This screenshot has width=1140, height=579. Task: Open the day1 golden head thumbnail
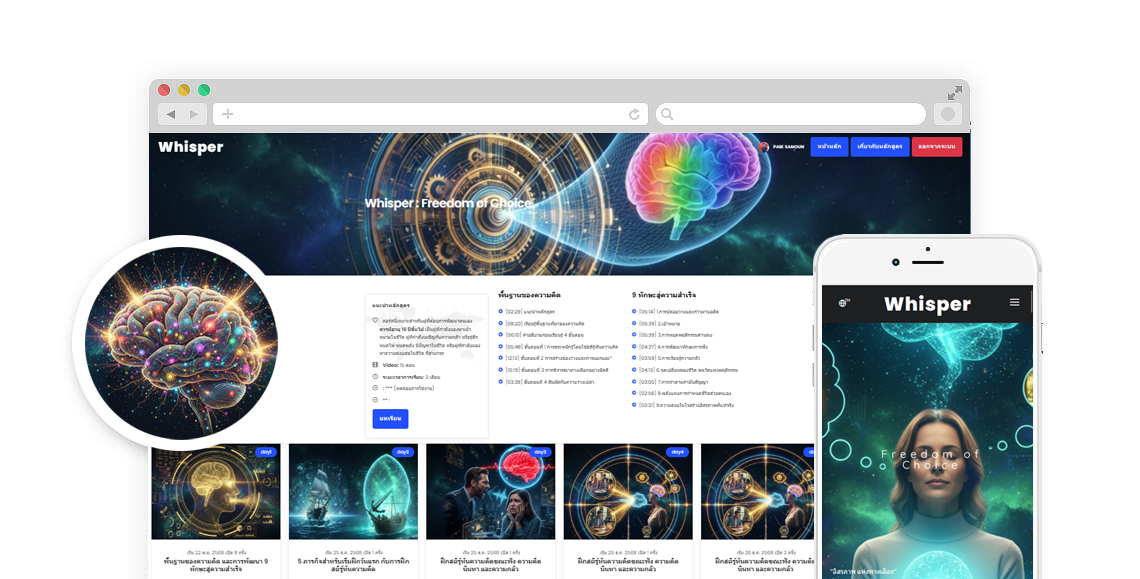(216, 492)
